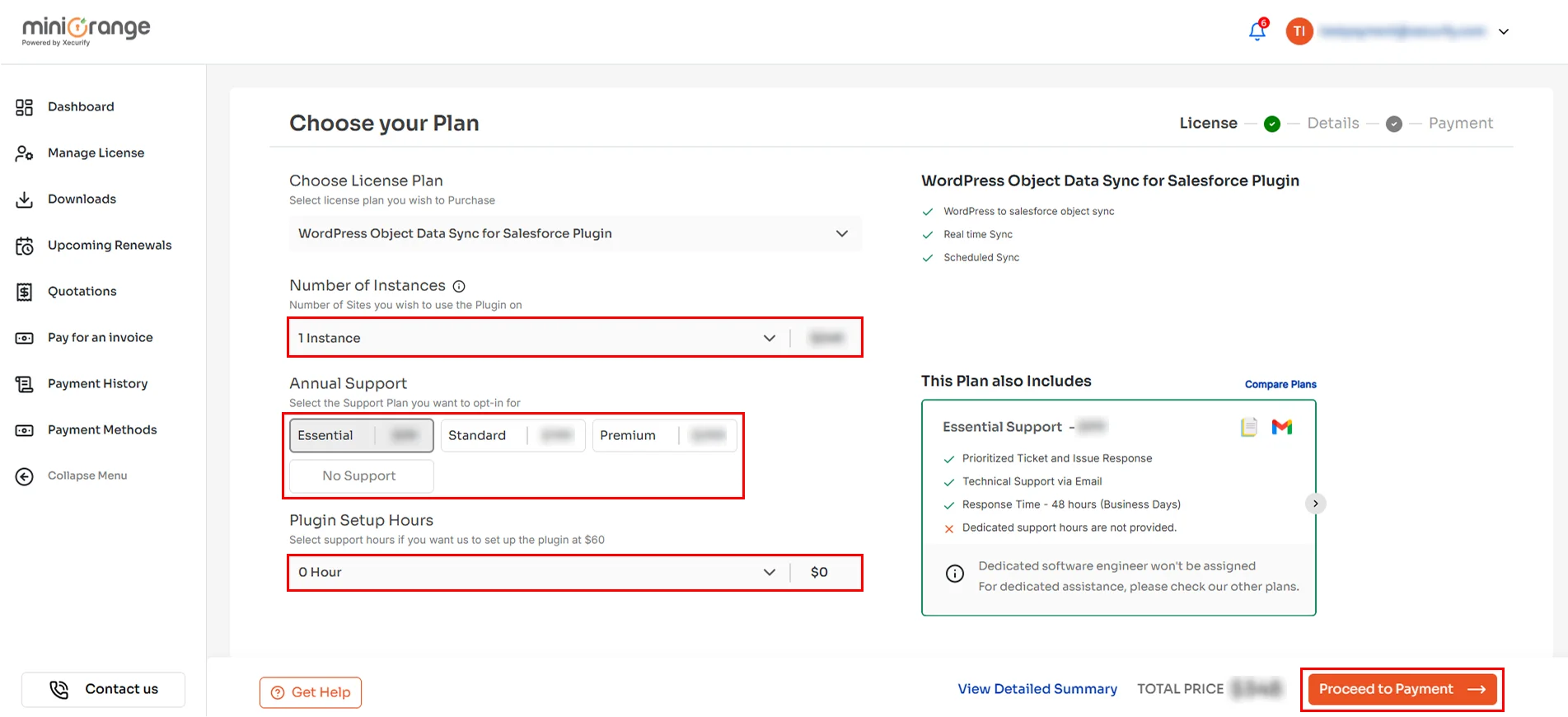Viewport: 1568px width, 717px height.
Task: Click 'WordPress to salesforce object sync' text
Action: click(x=1028, y=211)
